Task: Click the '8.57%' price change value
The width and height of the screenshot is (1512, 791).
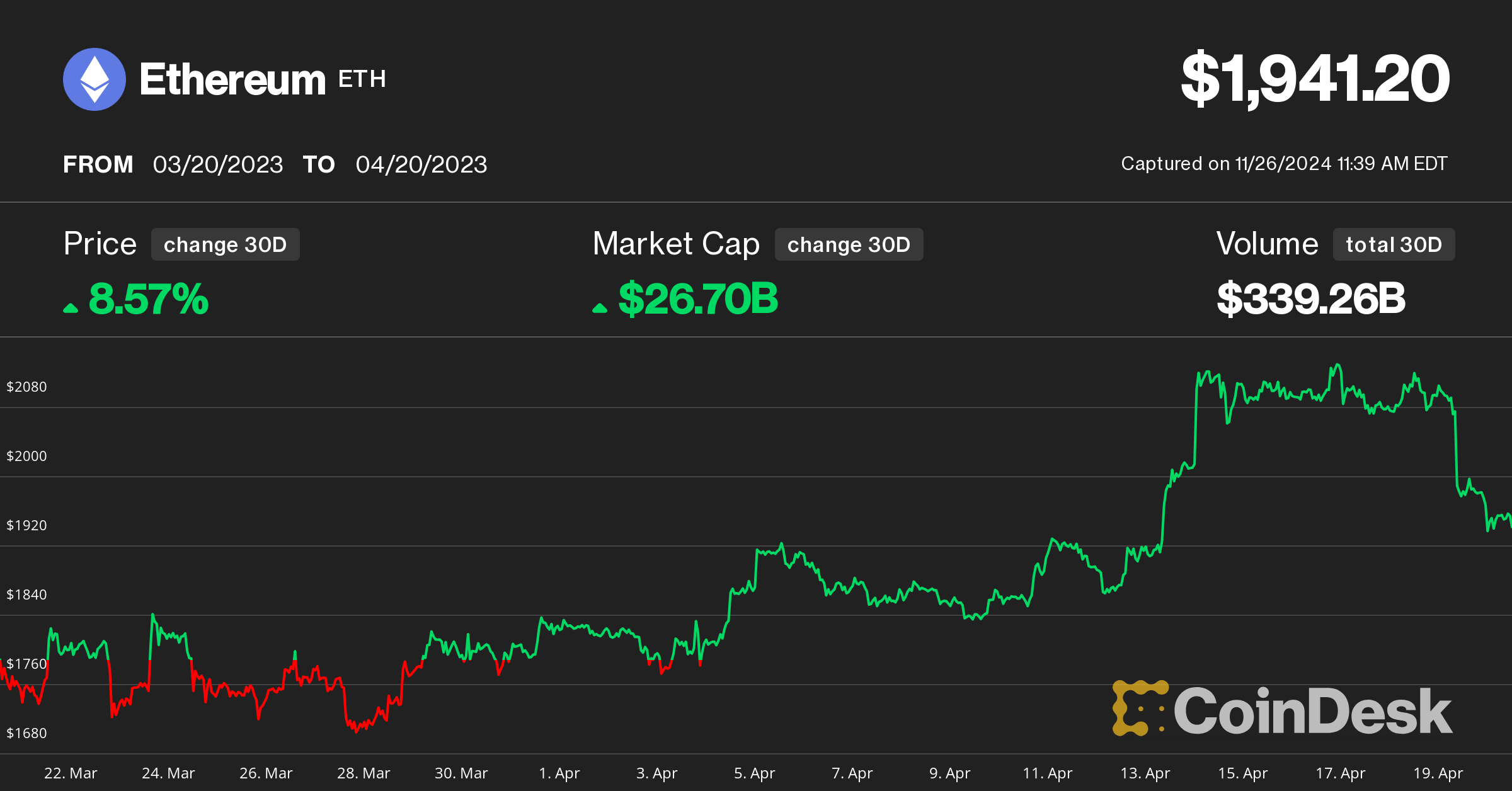Action: [149, 299]
